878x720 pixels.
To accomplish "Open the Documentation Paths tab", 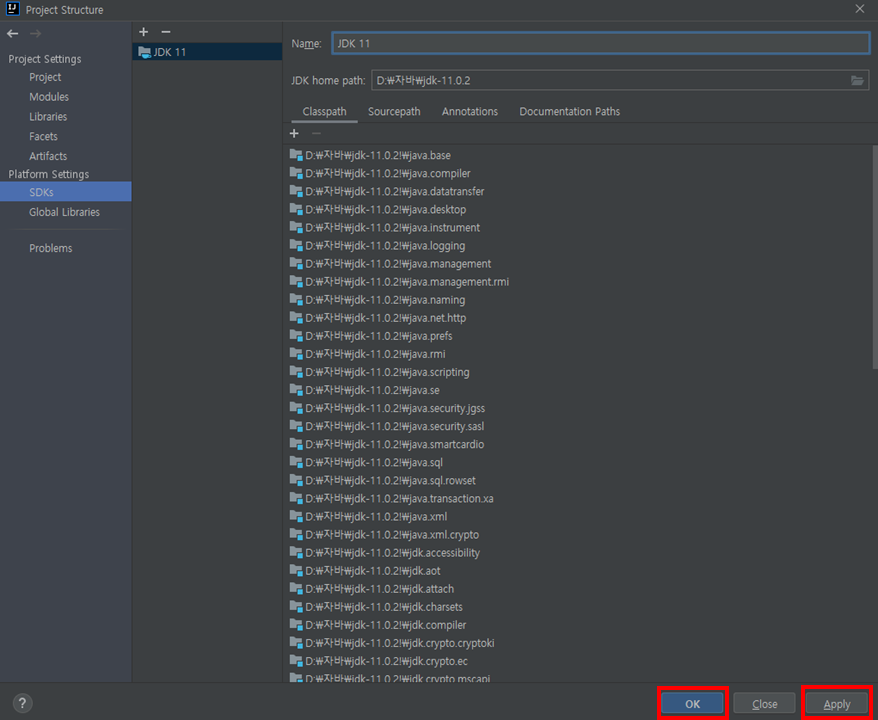I will [569, 111].
